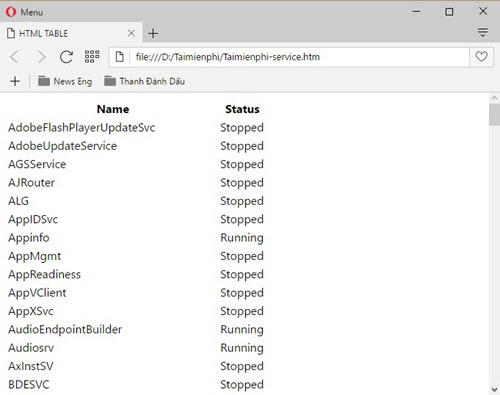500x395 pixels.
Task: Select AppXSvc row name
Action: (31, 311)
